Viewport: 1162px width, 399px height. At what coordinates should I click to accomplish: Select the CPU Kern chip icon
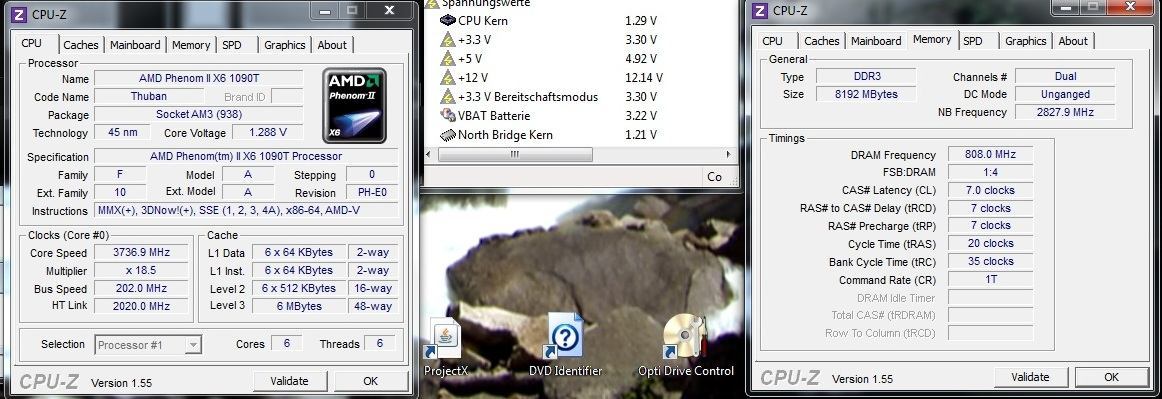coord(448,21)
